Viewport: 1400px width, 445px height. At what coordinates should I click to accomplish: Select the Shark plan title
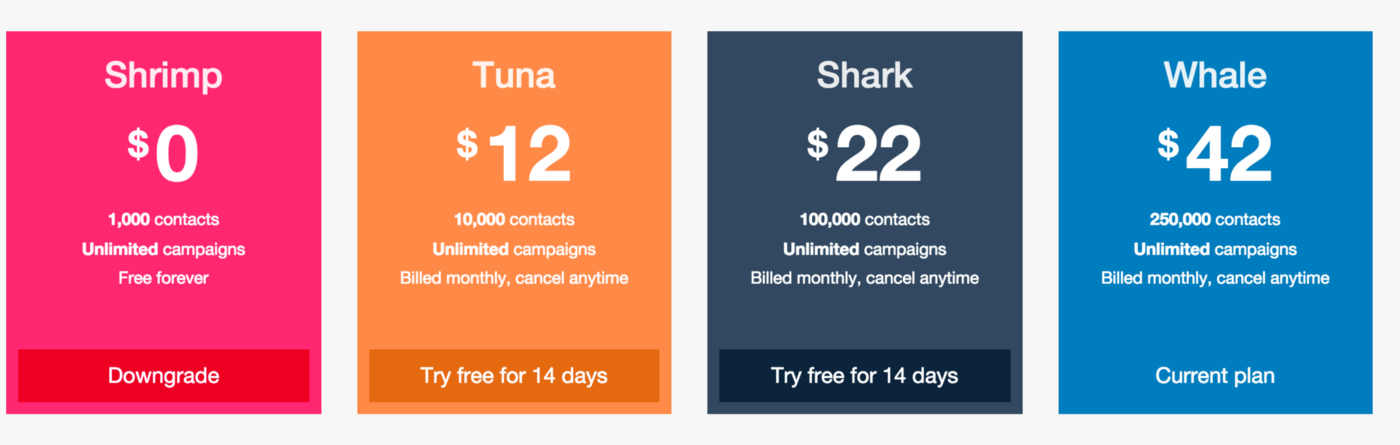(x=864, y=75)
